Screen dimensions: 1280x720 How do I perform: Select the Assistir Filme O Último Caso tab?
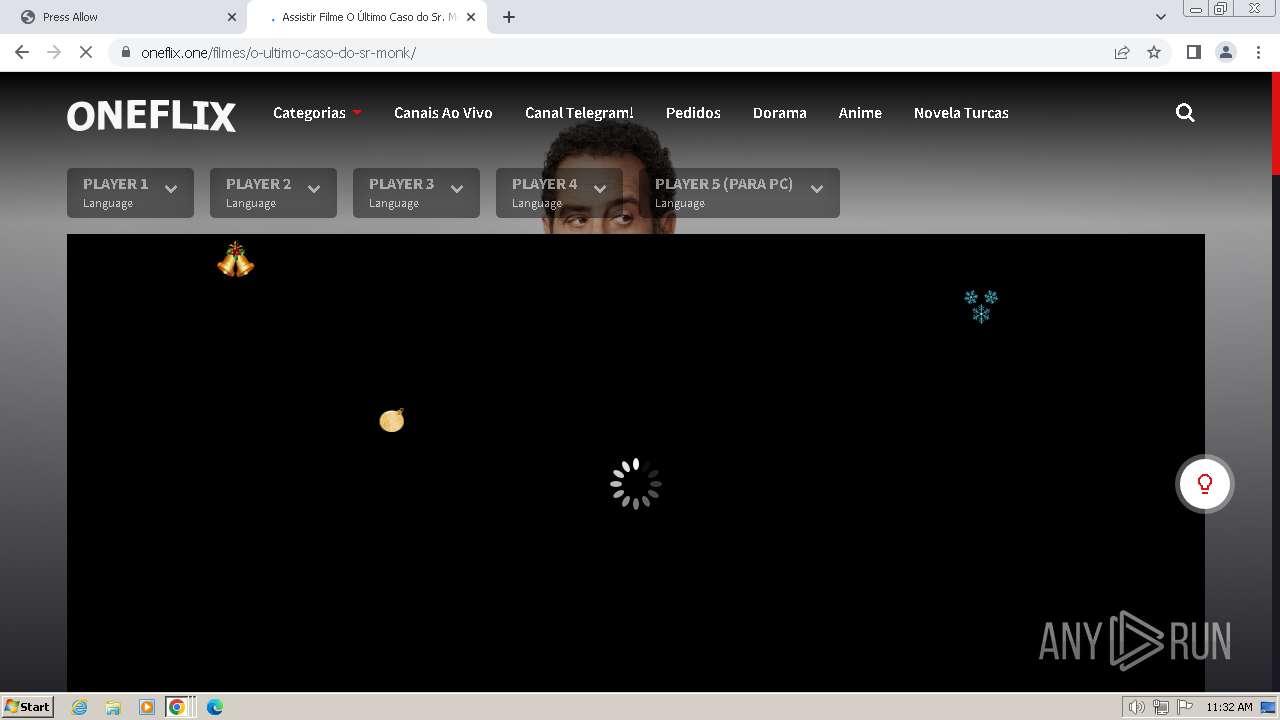[x=366, y=17]
